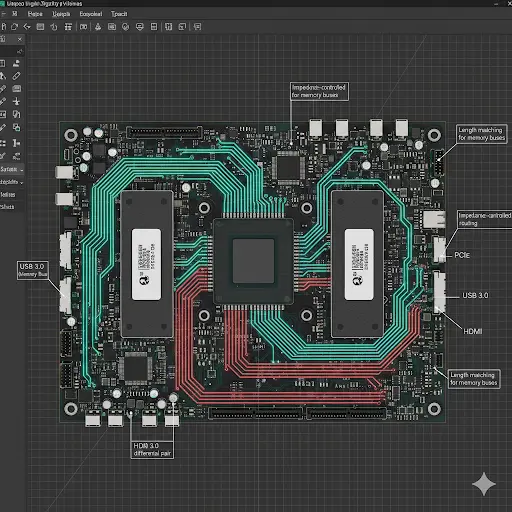Select the person-stamp icon atop the tool palette
This screenshot has height=512, width=512.
tap(16, 63)
